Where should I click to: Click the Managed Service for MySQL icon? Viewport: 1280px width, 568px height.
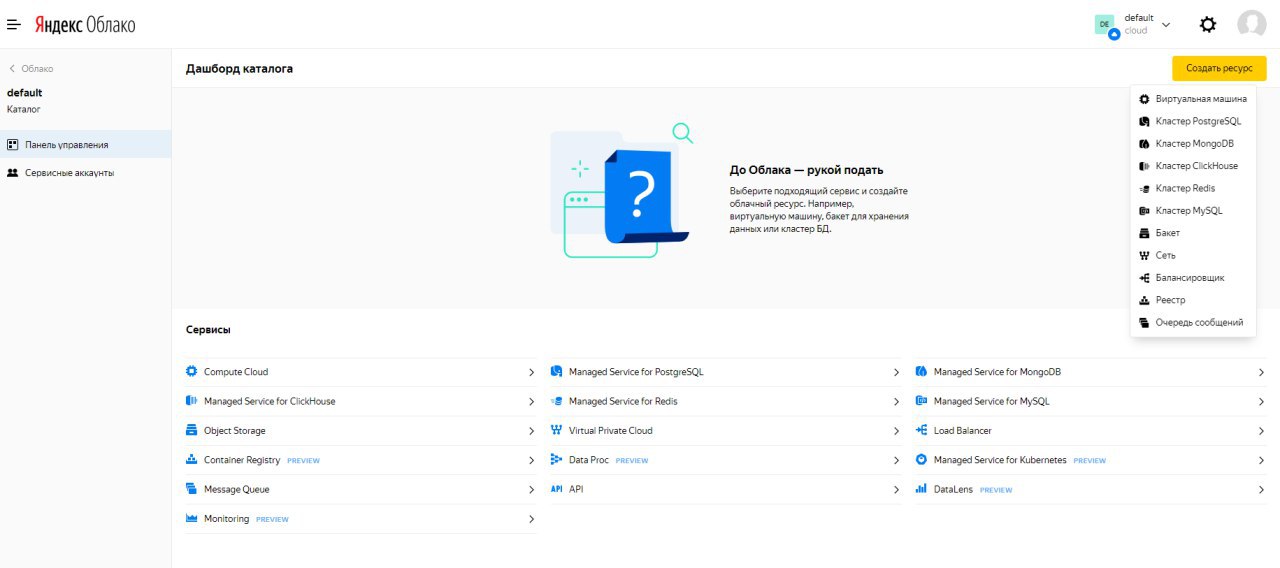pyautogui.click(x=922, y=401)
